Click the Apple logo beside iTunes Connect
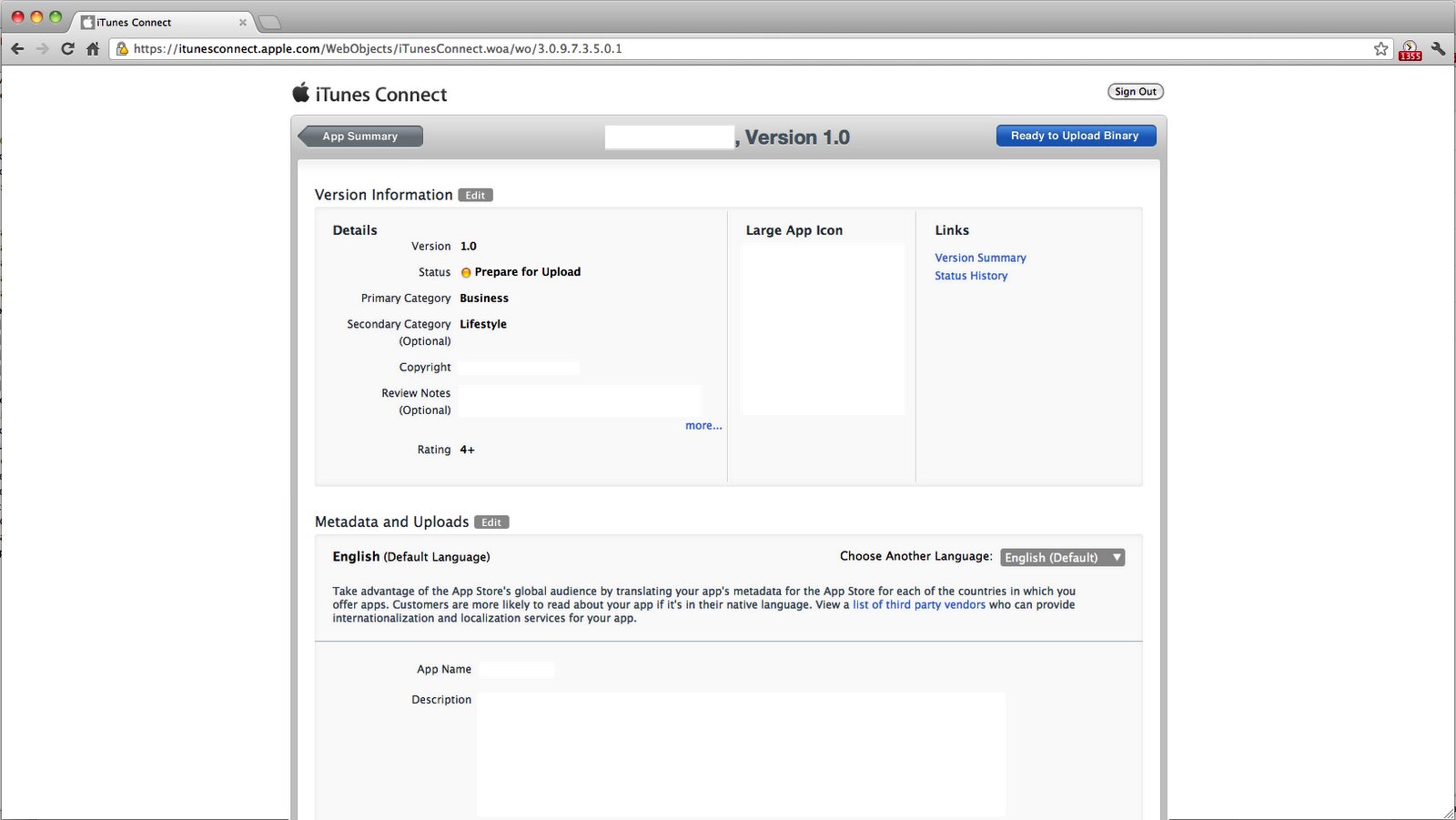The width and height of the screenshot is (1456, 820). coord(301,92)
